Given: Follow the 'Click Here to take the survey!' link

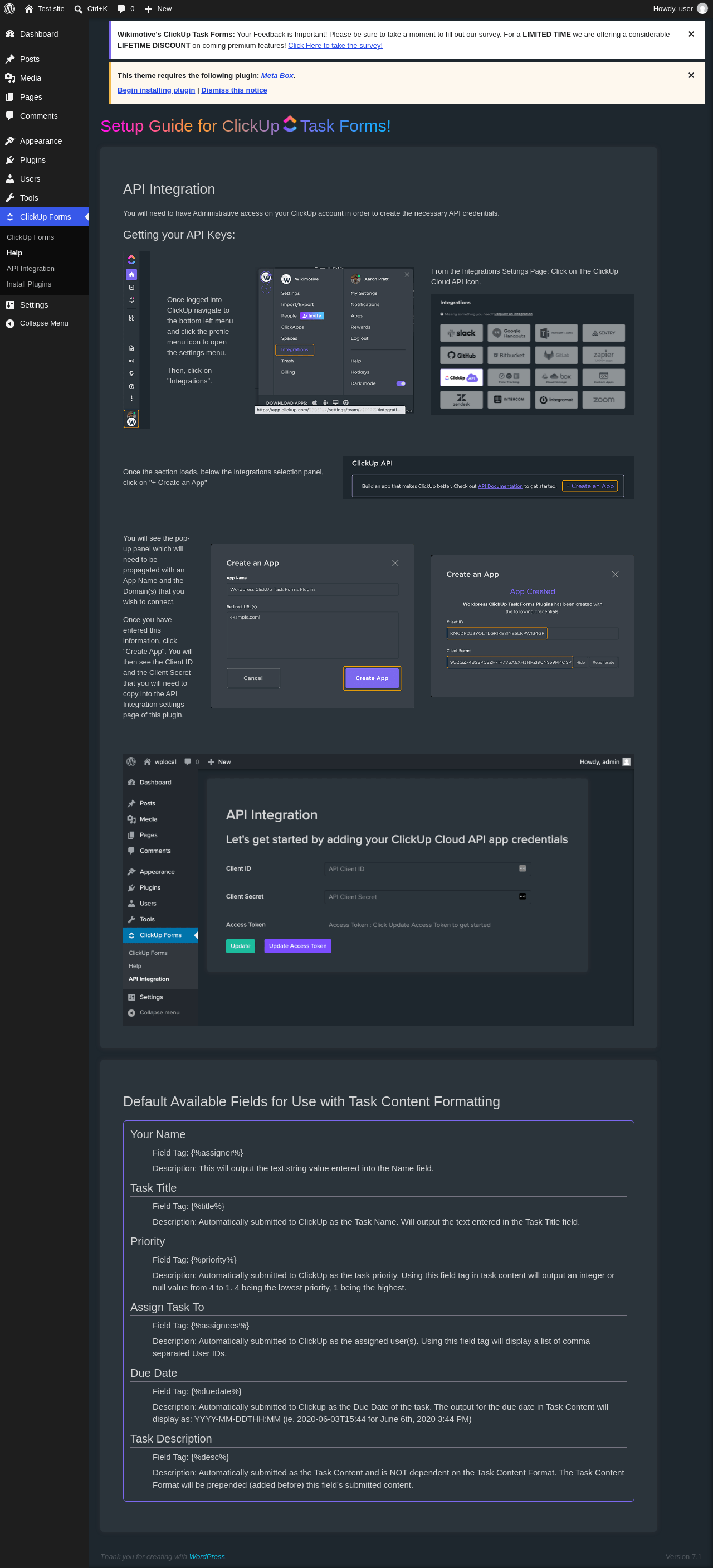Looking at the screenshot, I should pyautogui.click(x=335, y=46).
